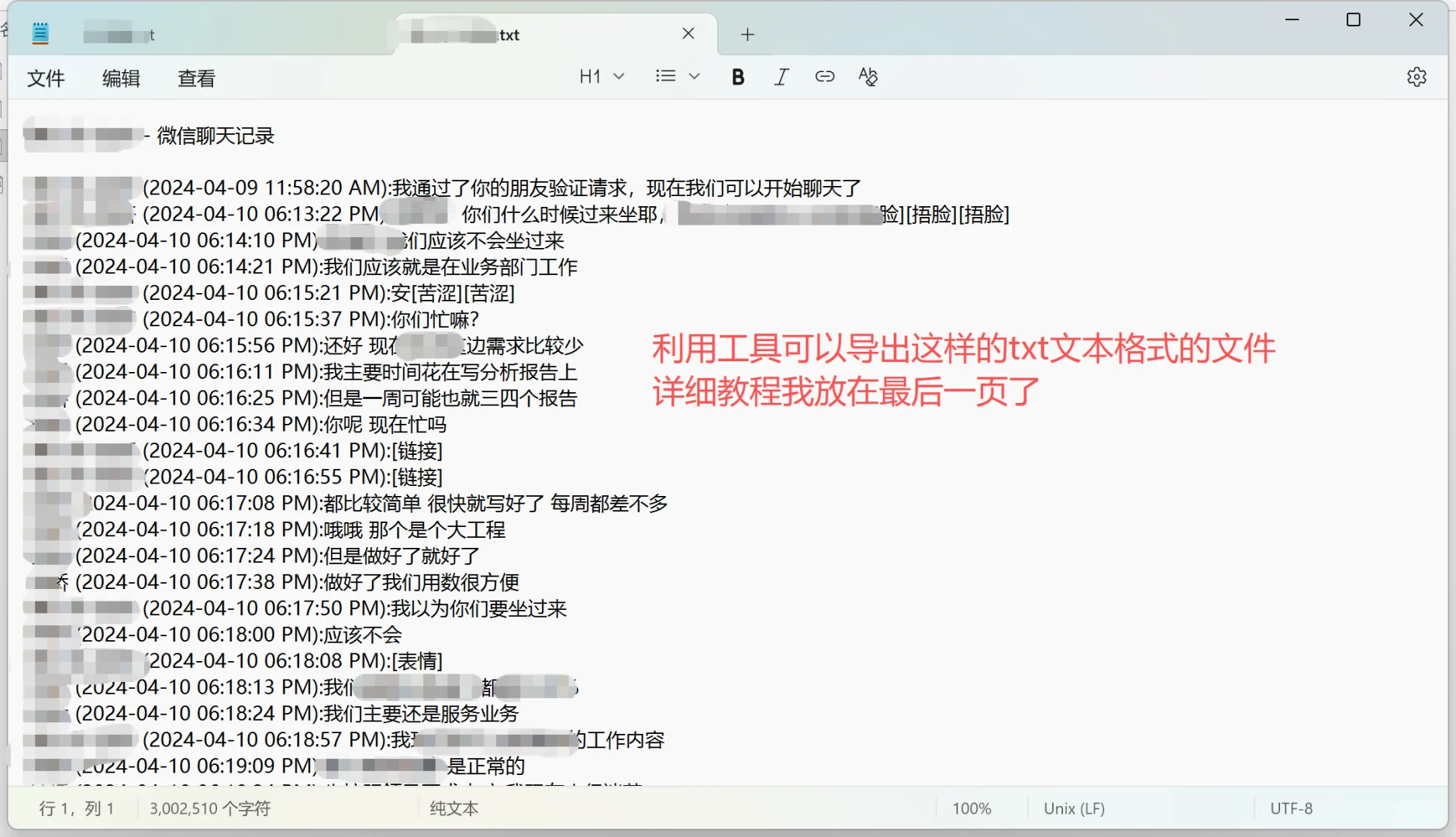The image size is (1456, 837).
Task: Clear formatting with the A eraser icon
Action: click(x=868, y=76)
